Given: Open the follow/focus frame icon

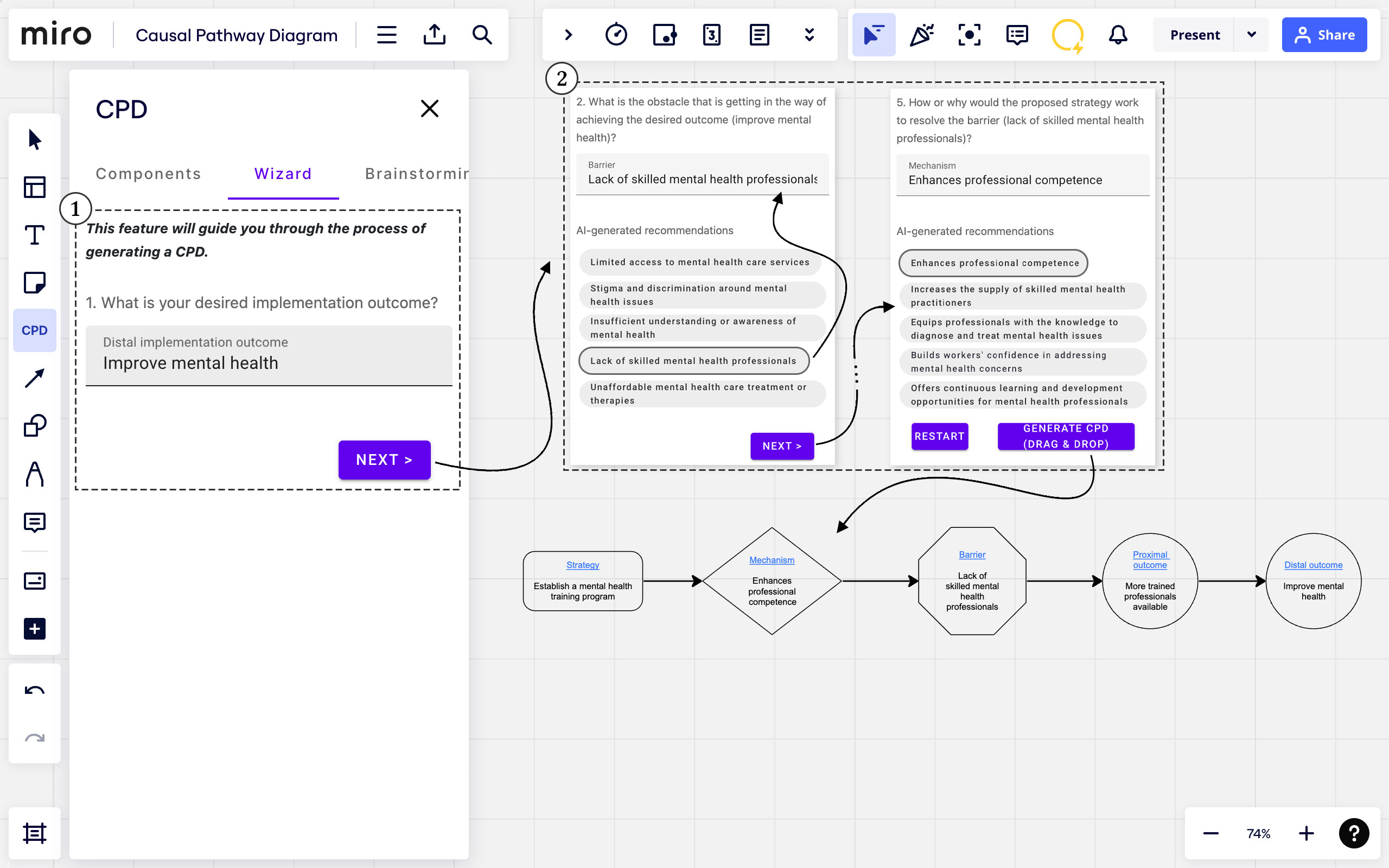Looking at the screenshot, I should point(970,35).
